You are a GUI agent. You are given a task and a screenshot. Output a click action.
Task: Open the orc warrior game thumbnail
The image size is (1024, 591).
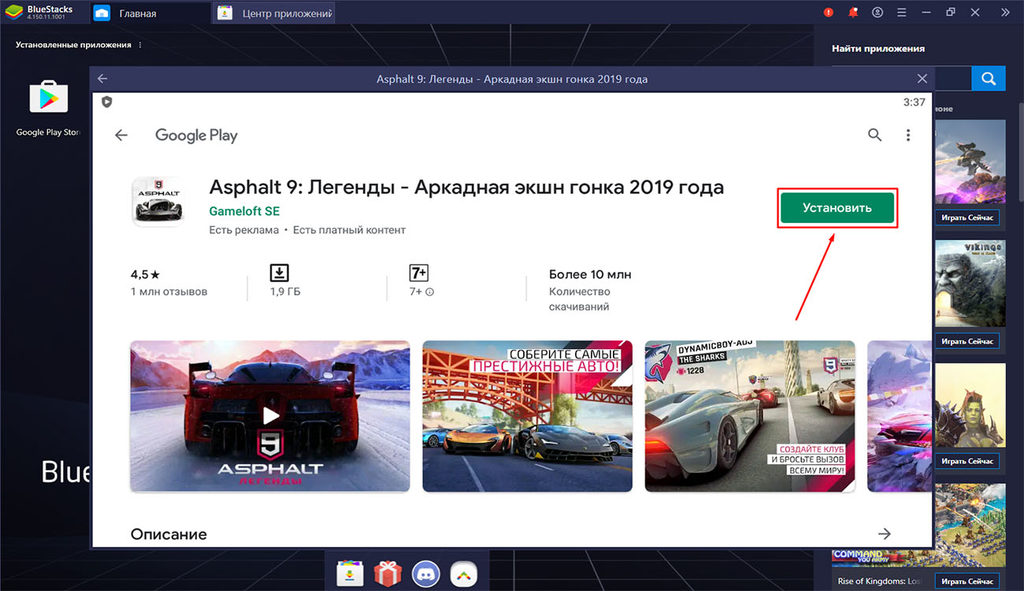click(970, 405)
